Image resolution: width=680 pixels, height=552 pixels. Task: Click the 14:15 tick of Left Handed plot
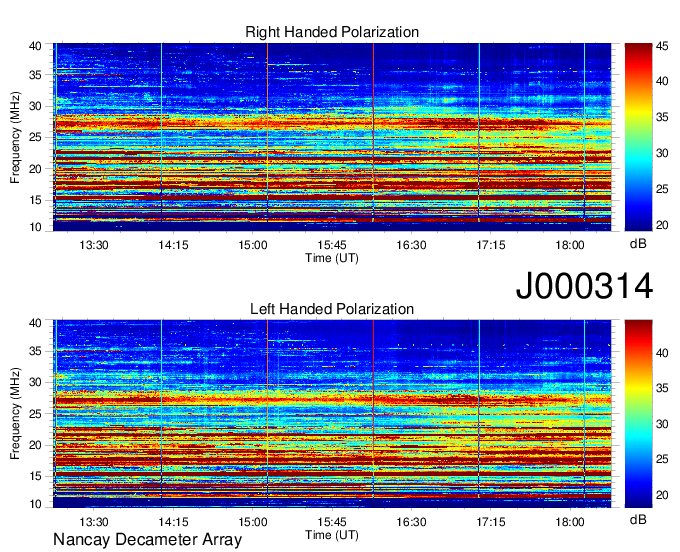(173, 522)
